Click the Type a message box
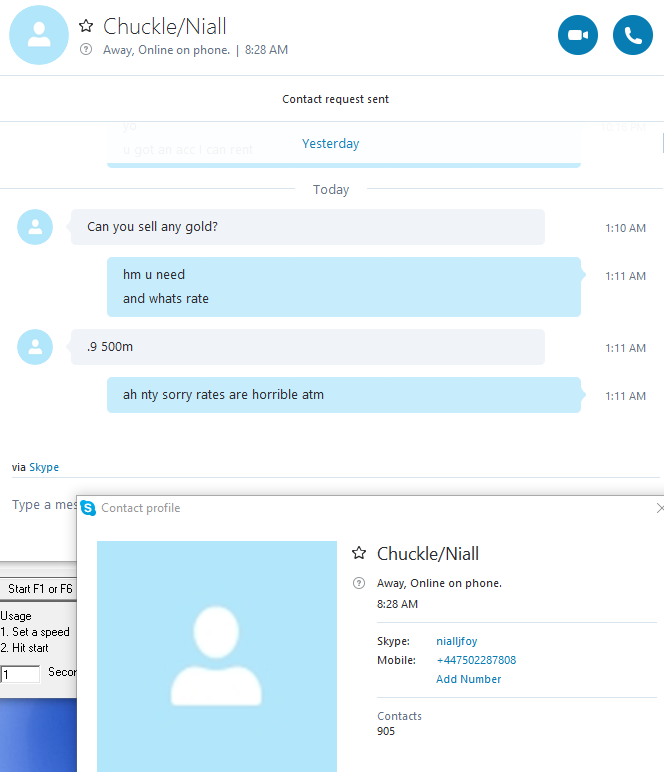The image size is (664, 772). [43, 505]
